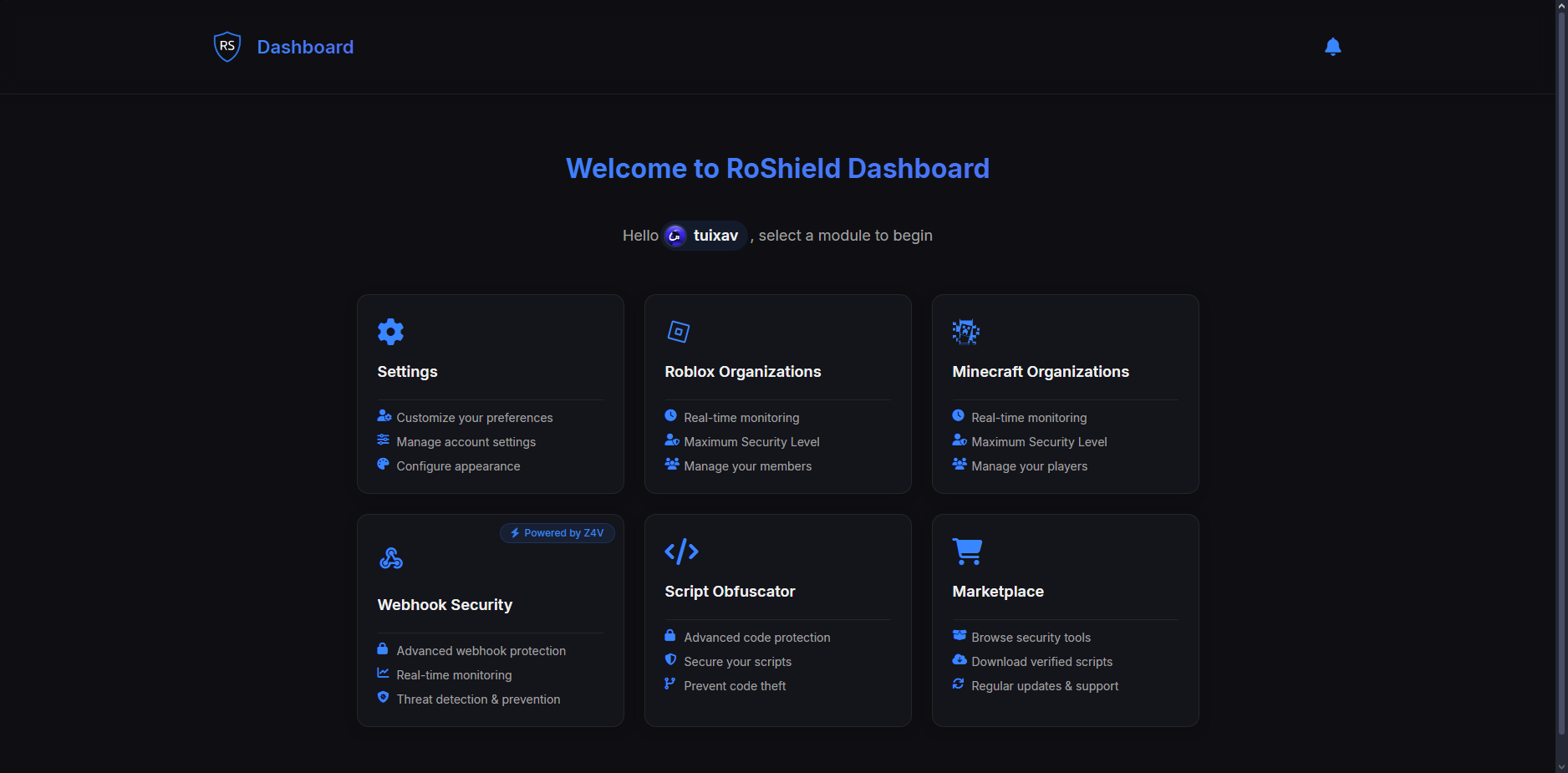Click the tuixav user avatar
The height and width of the screenshot is (773, 1568).
(x=675, y=236)
